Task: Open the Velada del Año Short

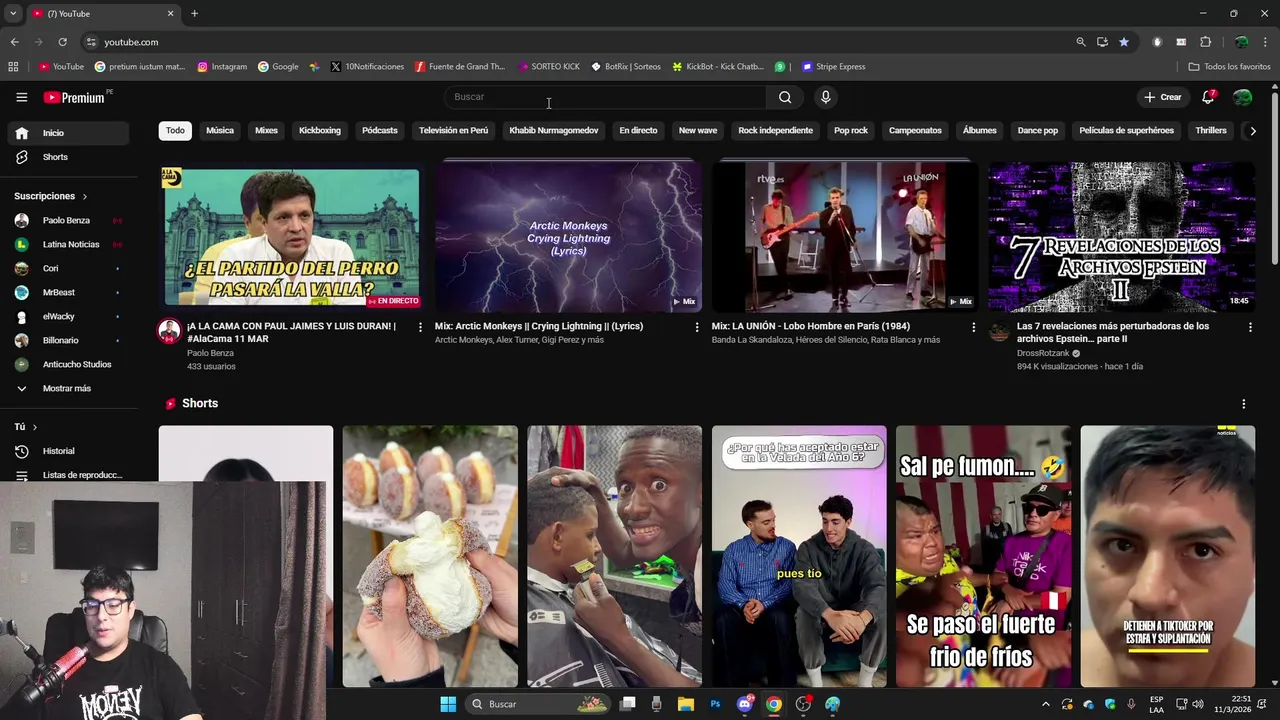Action: point(799,557)
